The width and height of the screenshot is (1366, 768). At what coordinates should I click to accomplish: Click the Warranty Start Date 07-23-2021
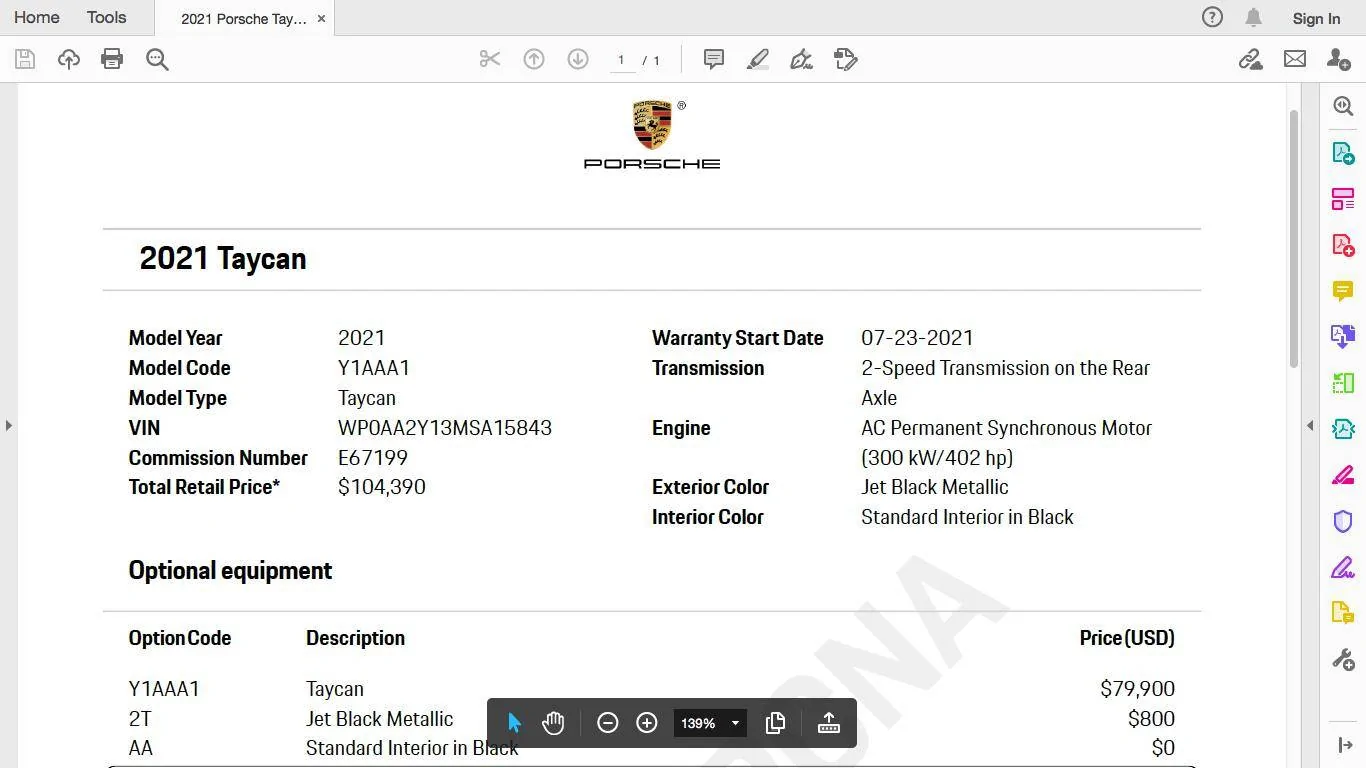click(917, 338)
